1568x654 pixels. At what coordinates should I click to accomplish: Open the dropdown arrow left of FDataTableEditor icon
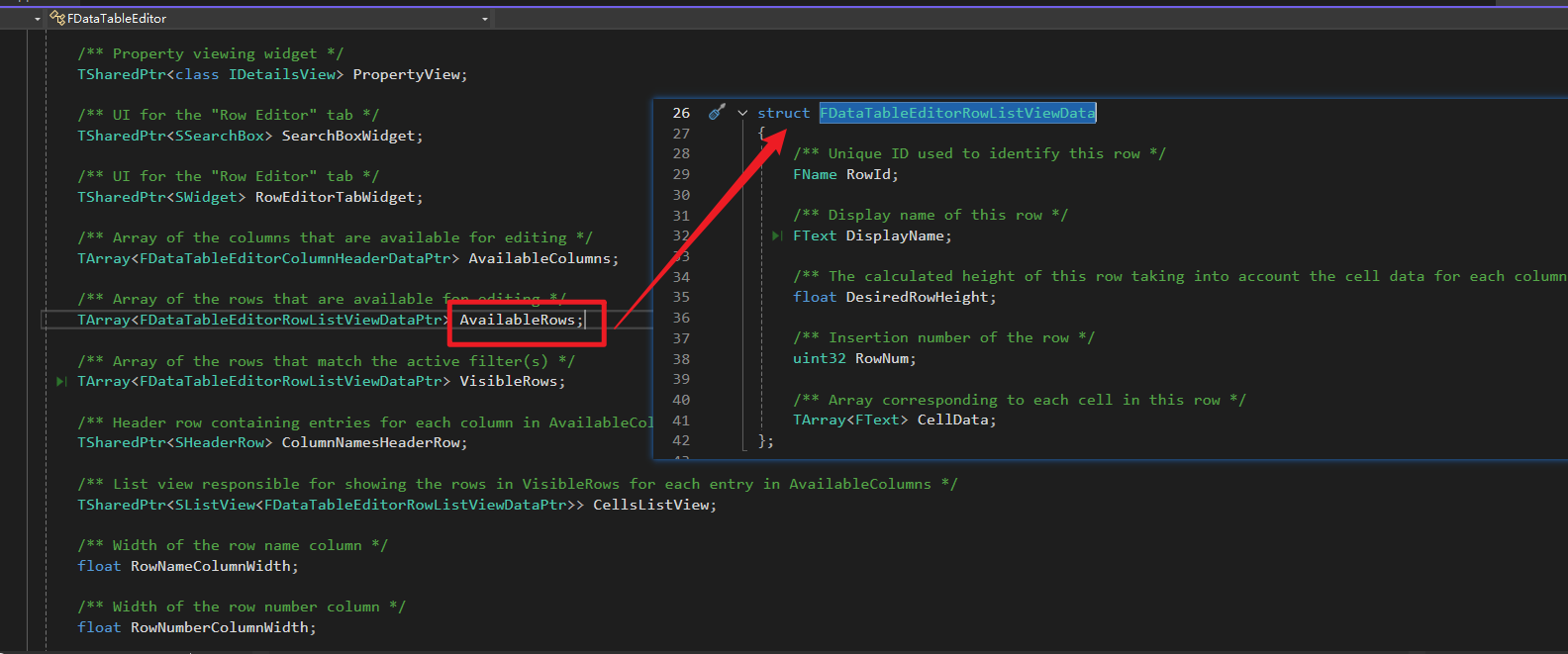coord(38,19)
